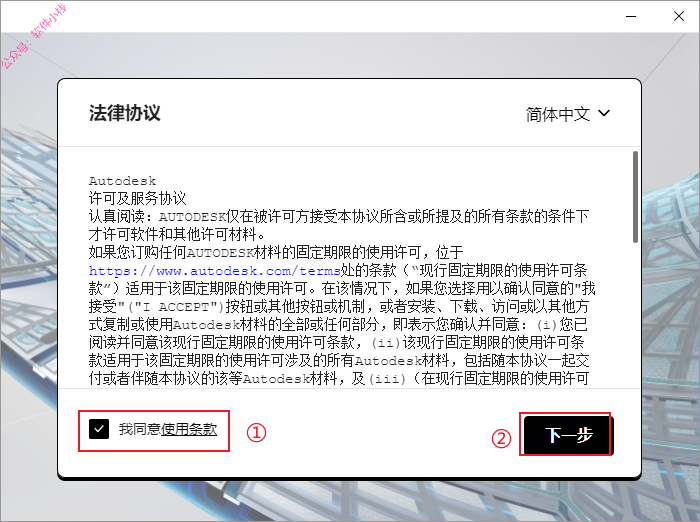Screen dimensions: 700x522
Task: Open the 简体中文 language dropdown
Action: (567, 114)
